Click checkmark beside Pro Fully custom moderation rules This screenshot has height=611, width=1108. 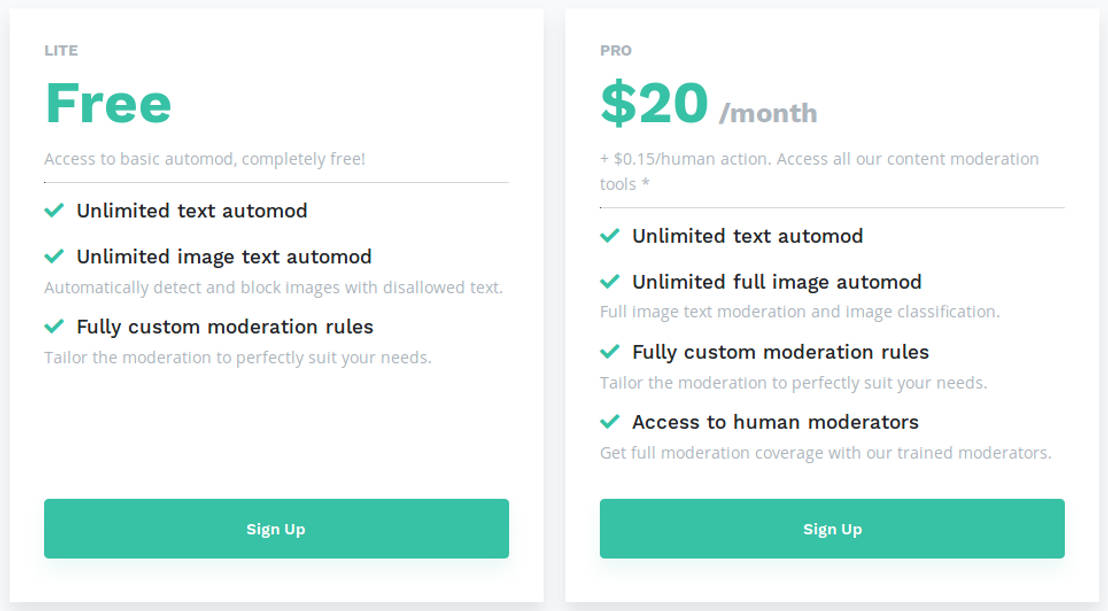(x=609, y=352)
